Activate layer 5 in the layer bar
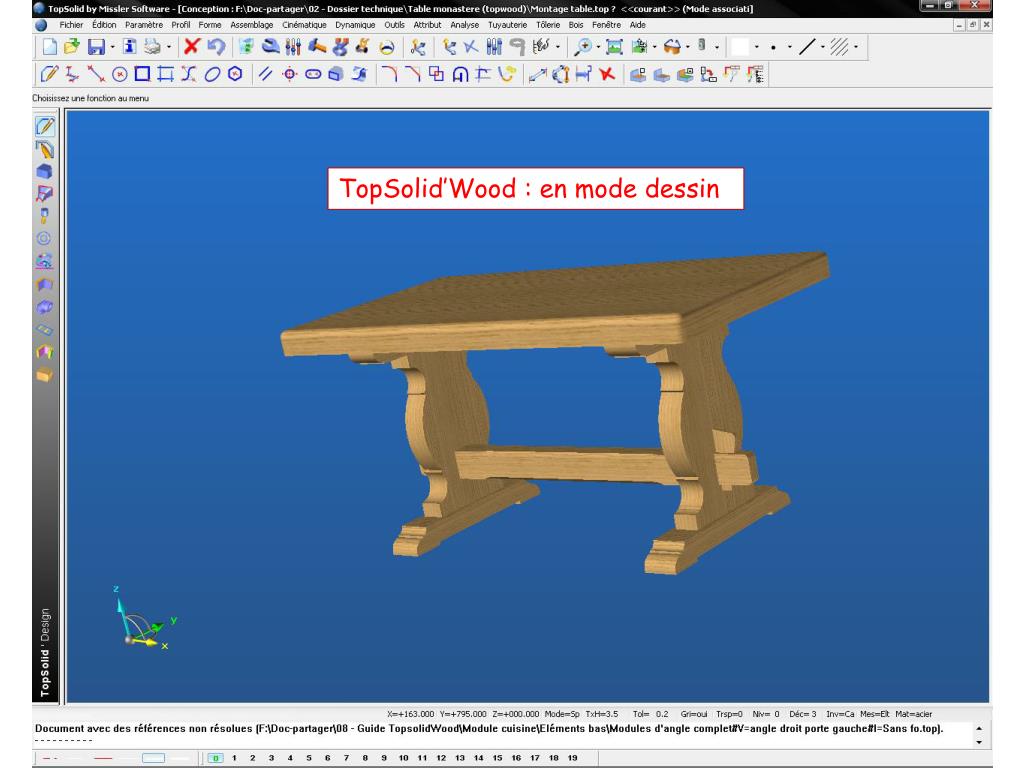This screenshot has height=768, width=1024. (x=308, y=759)
